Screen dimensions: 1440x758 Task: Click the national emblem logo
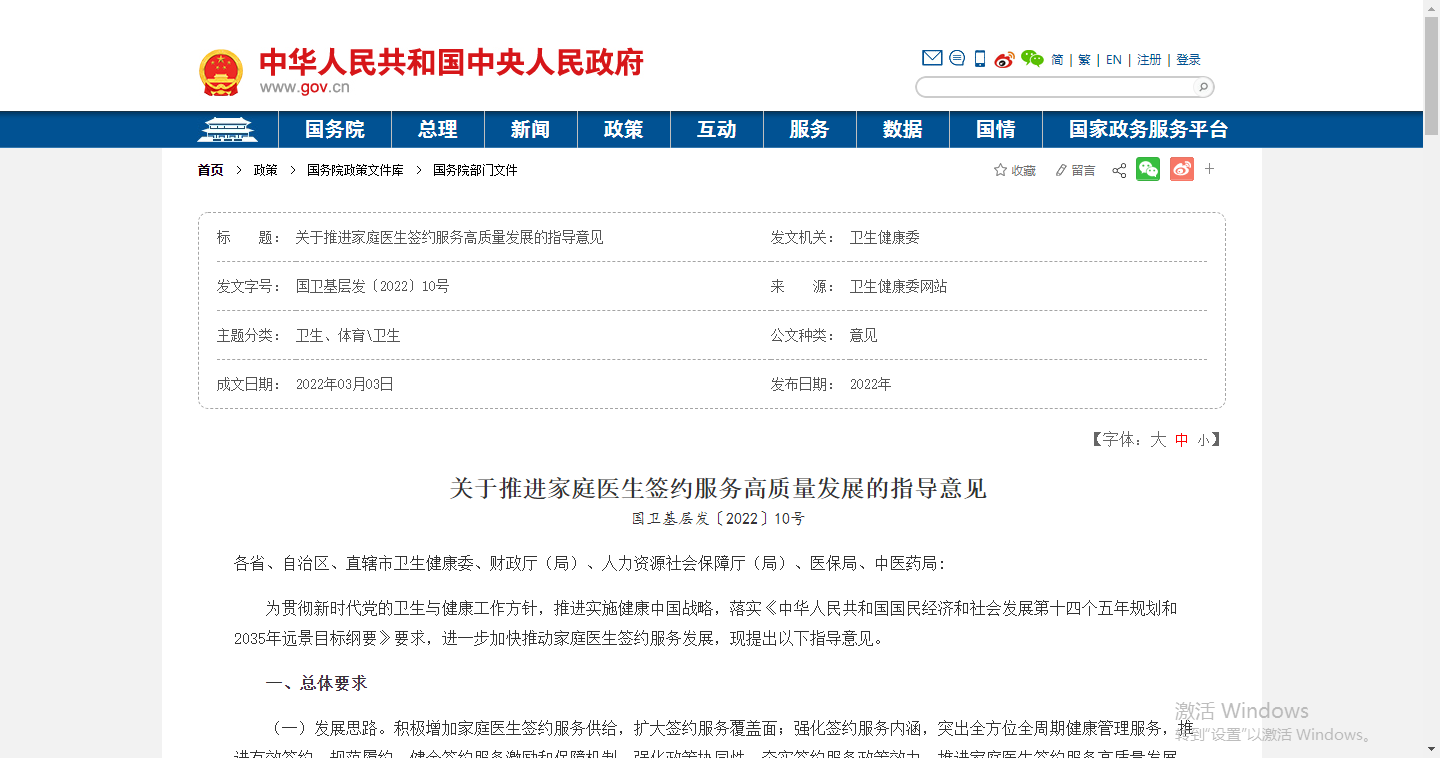221,73
